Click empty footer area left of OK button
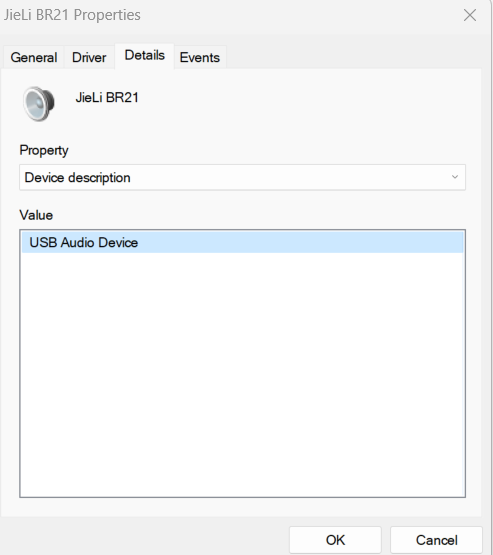Viewport: 493px width, 555px height. [x=143, y=538]
